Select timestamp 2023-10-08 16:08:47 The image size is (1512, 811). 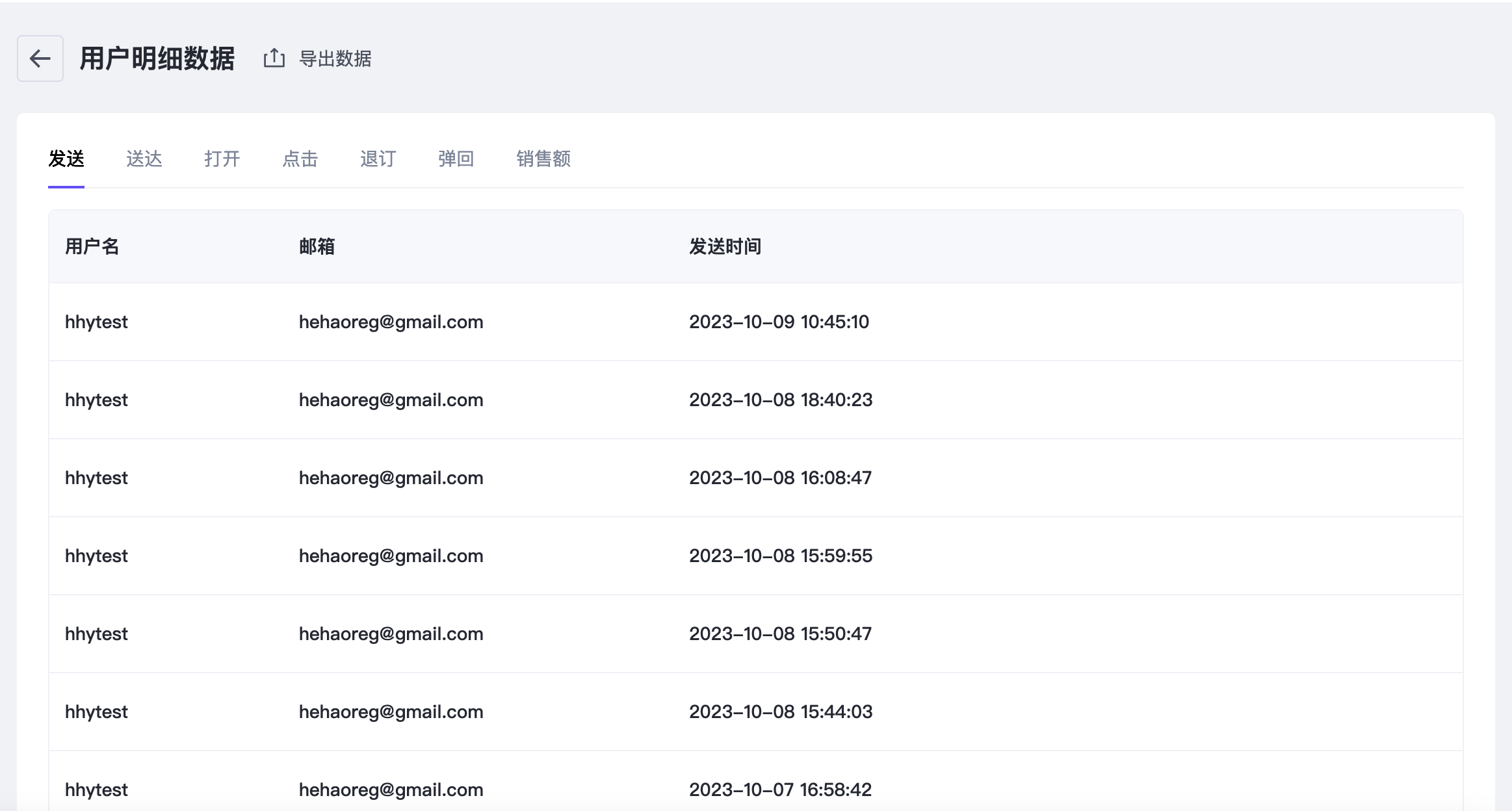point(780,478)
